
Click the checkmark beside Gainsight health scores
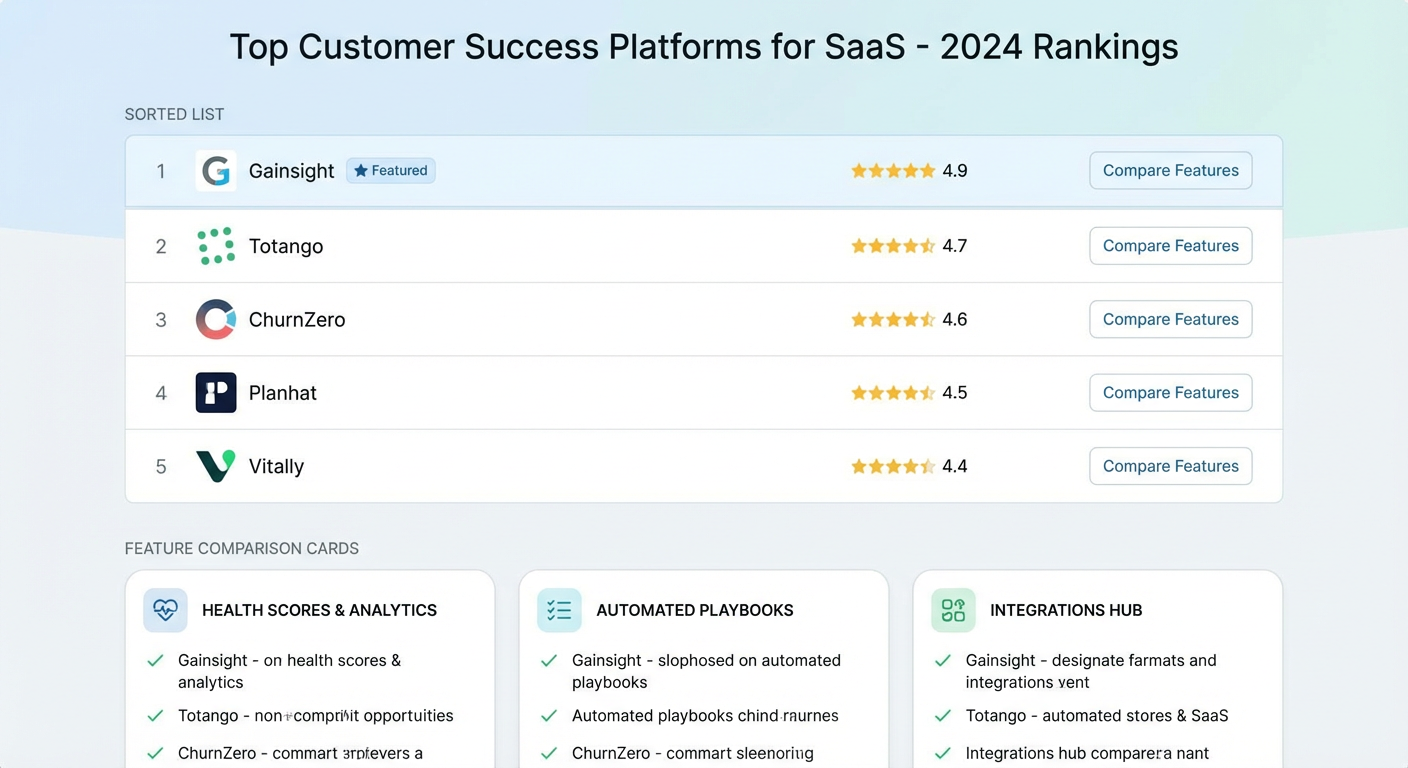[155, 661]
